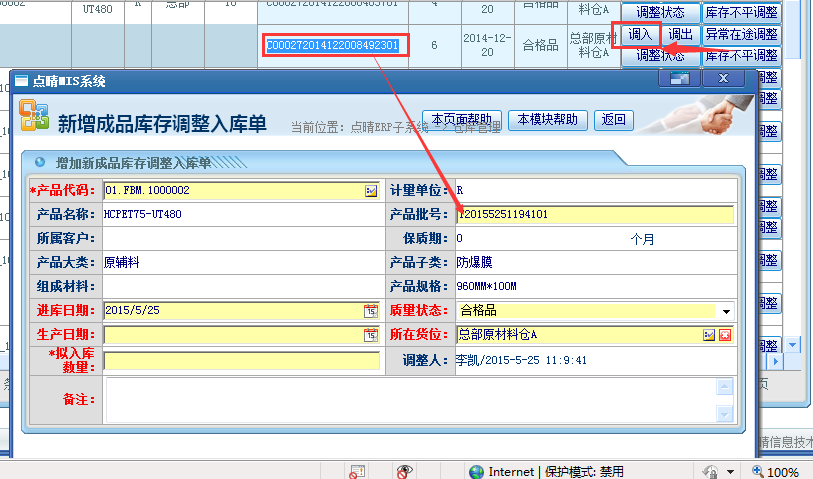813x479 pixels.
Task: Click the restore icon in dialog title bar
Action: (x=680, y=80)
